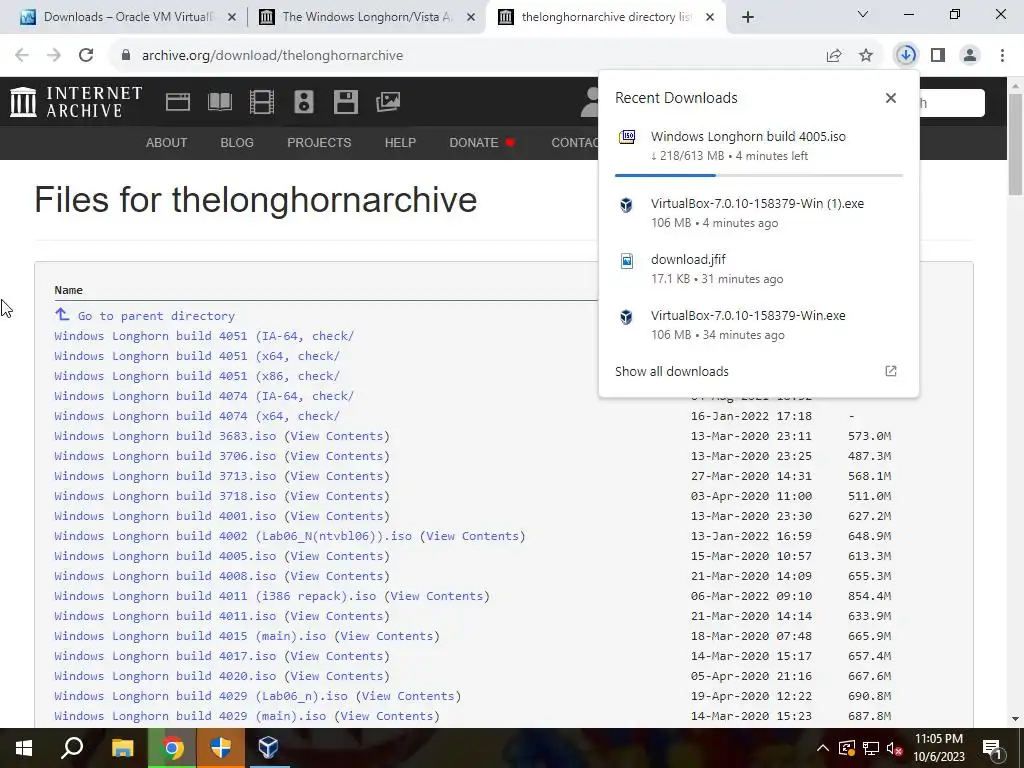Image resolution: width=1024 pixels, height=768 pixels.
Task: Open a new tab
Action: [748, 18]
